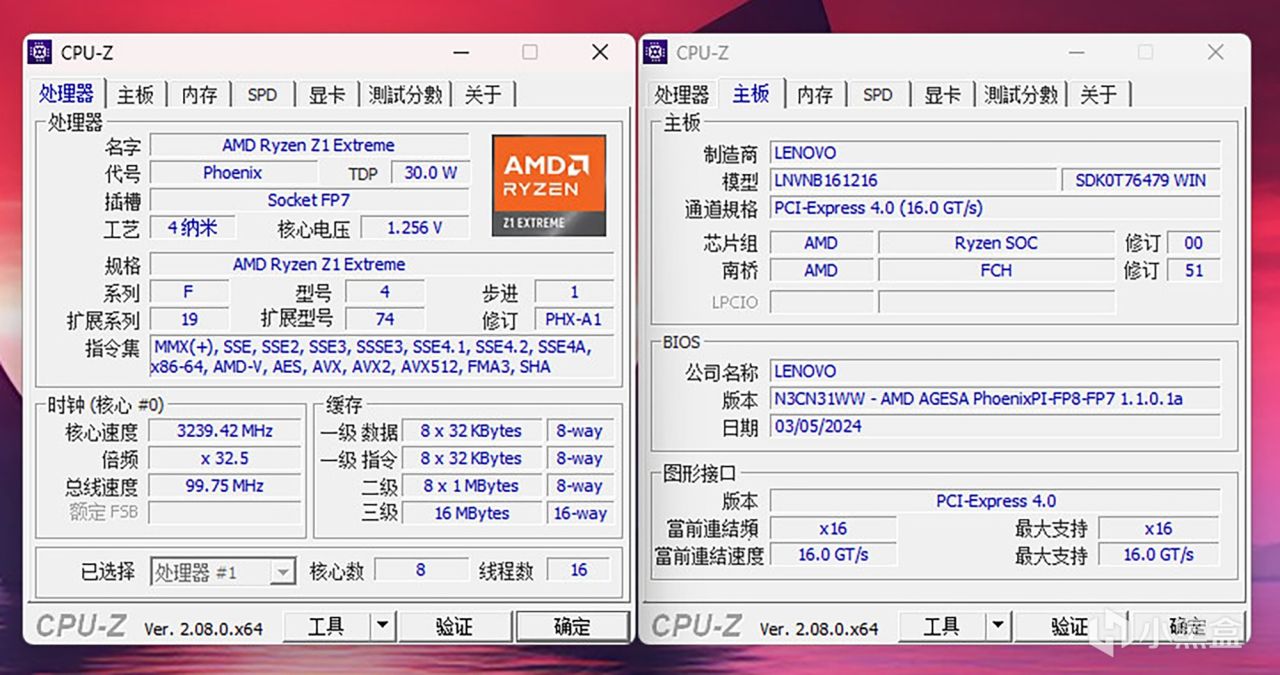1280x675 pixels.
Task: Open the 測試分數 tab in the right window
Action: click(1021, 94)
